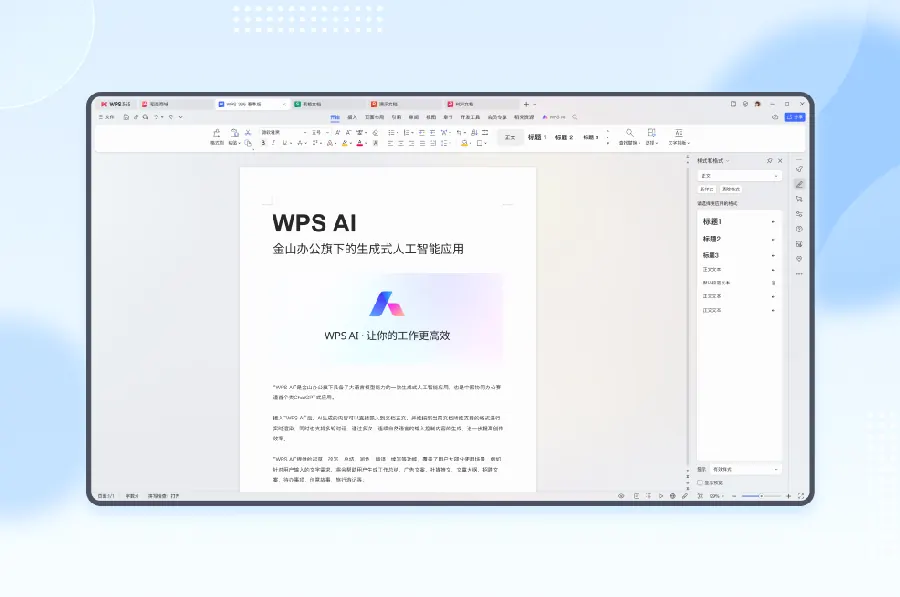Open the font size combo box

coord(320,133)
